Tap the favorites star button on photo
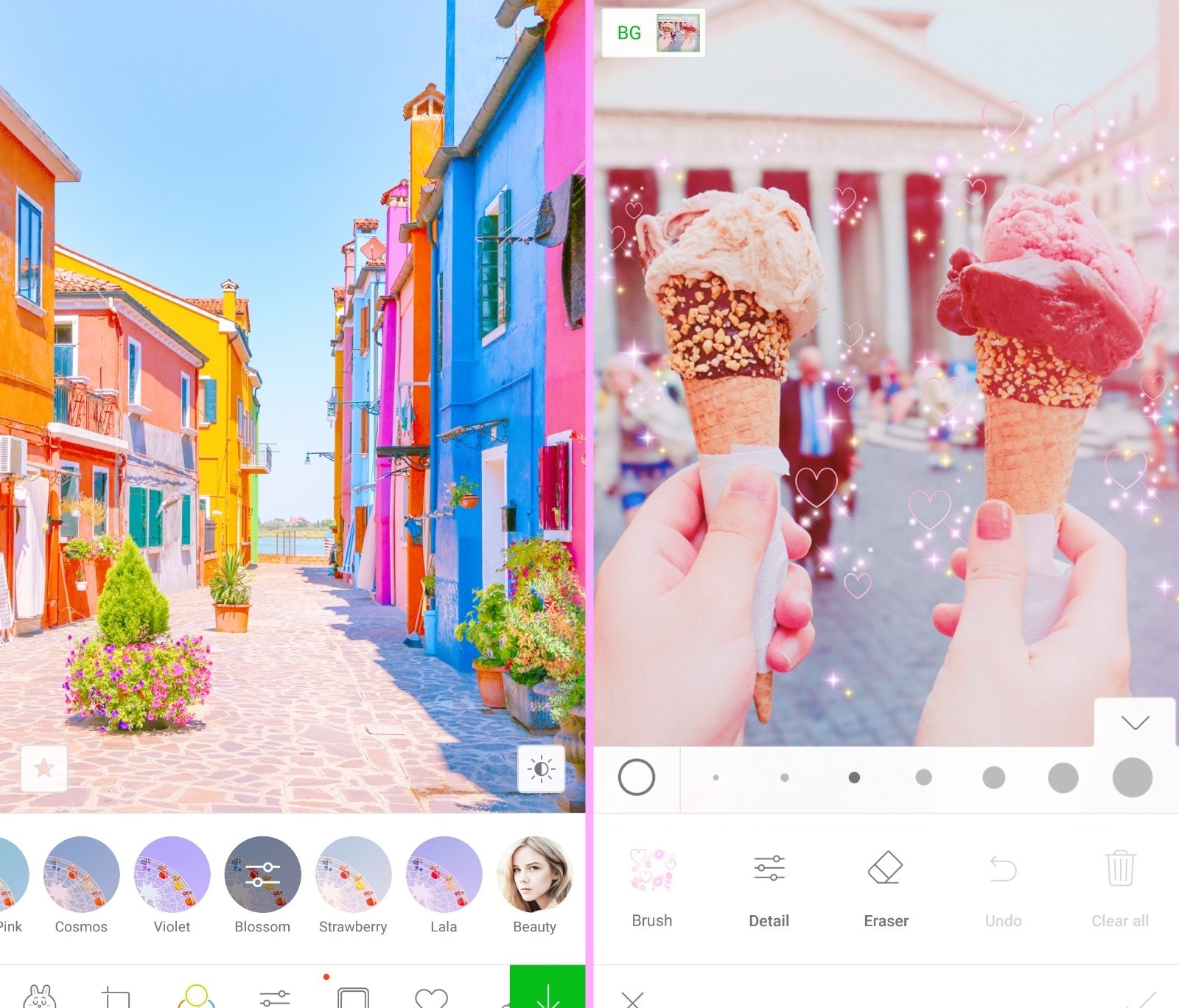Screen dimensions: 1179x1008 (x=43, y=769)
